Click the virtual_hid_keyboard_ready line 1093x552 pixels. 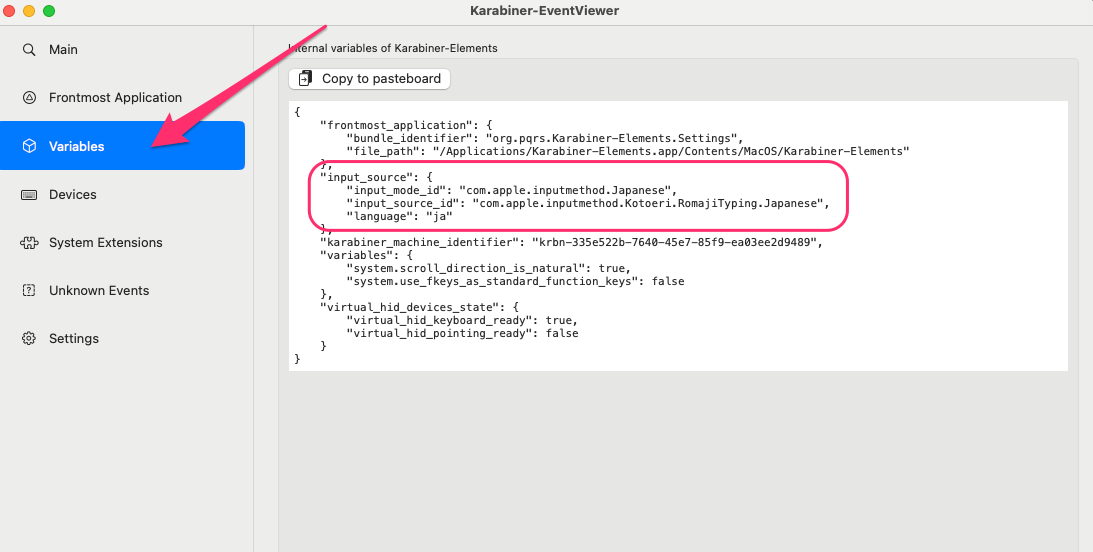point(462,321)
